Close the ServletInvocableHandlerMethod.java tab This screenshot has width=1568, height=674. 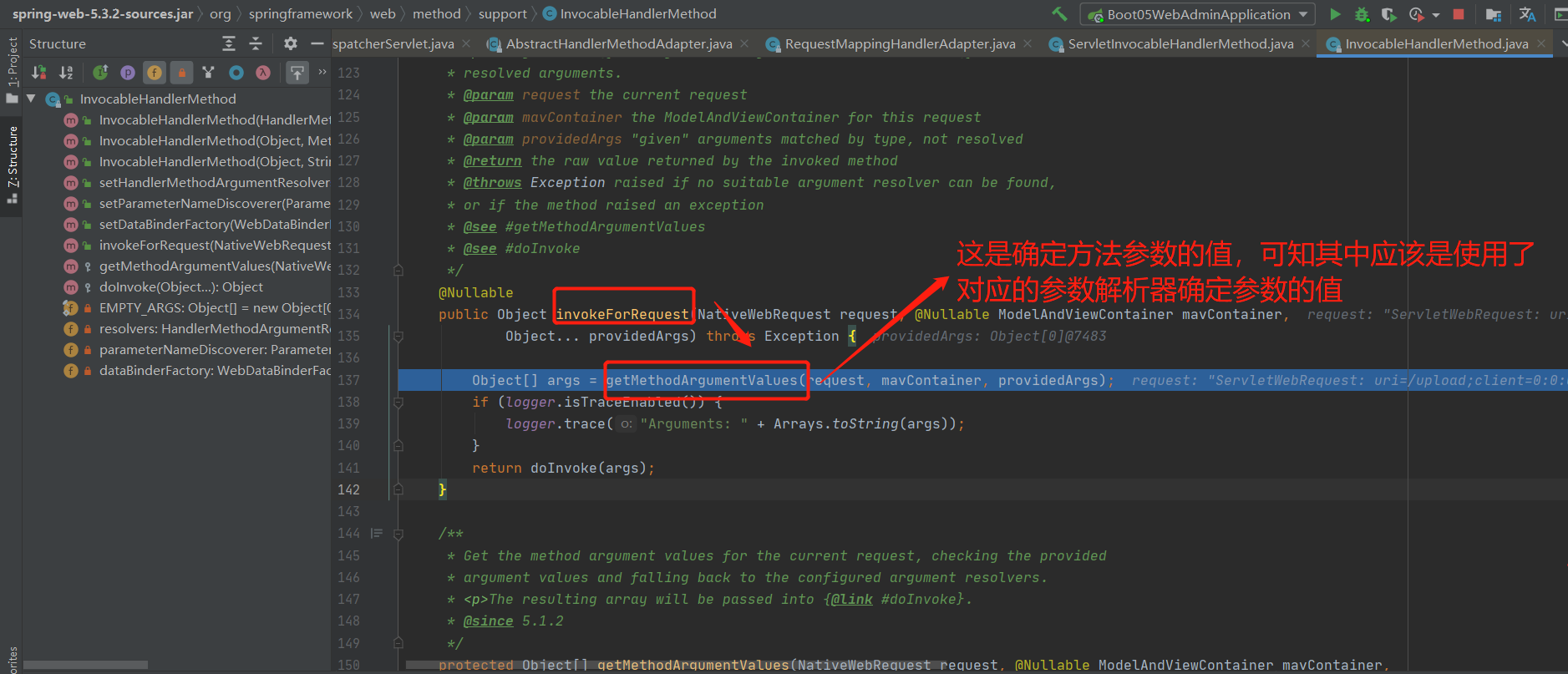[x=1306, y=43]
